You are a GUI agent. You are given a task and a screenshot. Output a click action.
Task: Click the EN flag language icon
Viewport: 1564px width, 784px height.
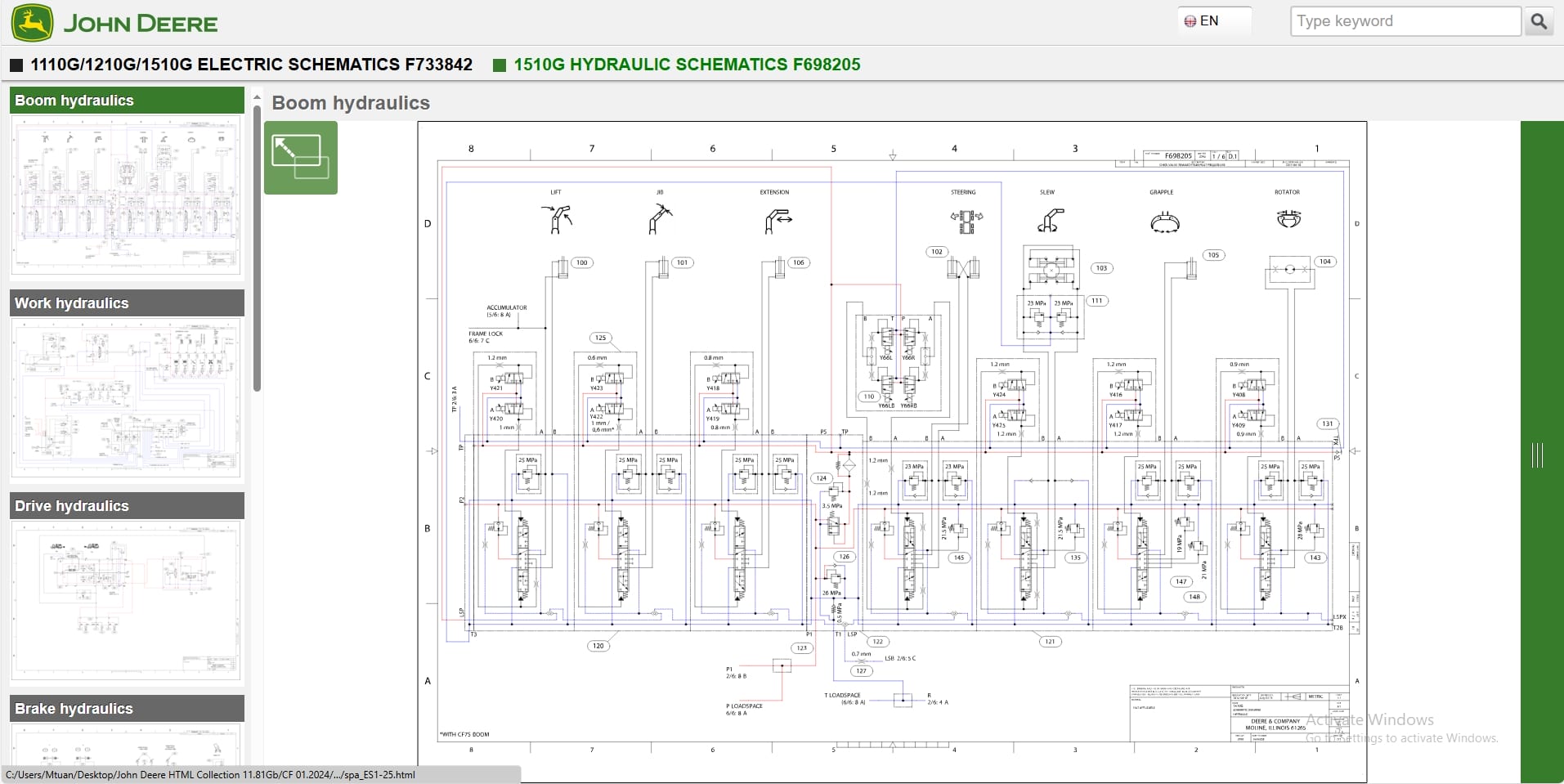[x=1192, y=20]
